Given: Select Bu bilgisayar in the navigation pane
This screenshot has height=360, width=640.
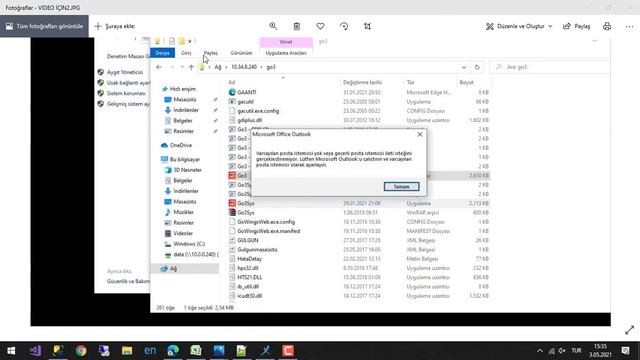Looking at the screenshot, I should click(184, 160).
